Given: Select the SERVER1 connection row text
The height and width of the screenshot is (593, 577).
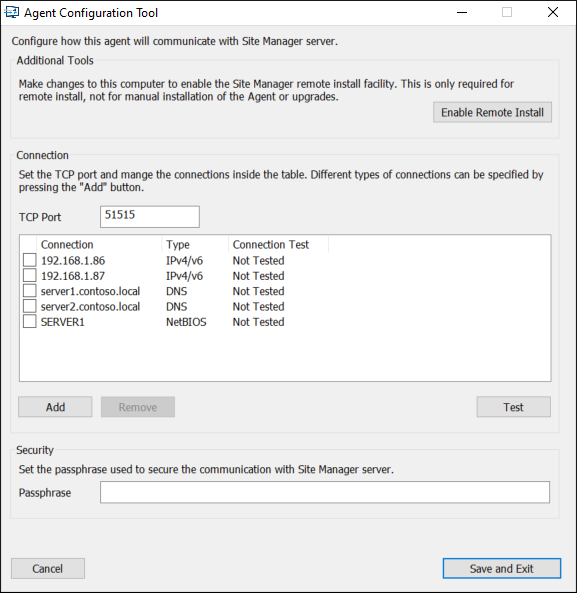Looking at the screenshot, I should [x=63, y=322].
